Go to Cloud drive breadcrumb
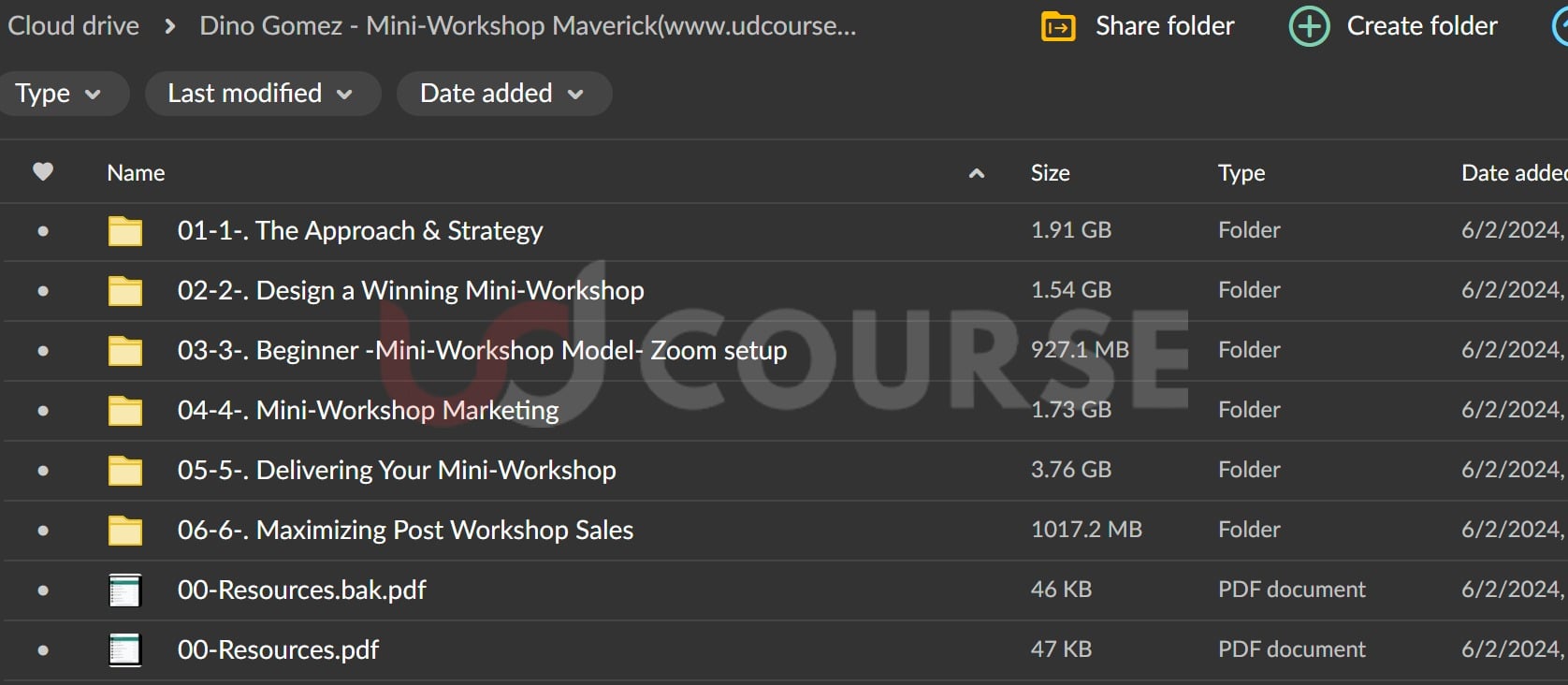 pos(73,26)
